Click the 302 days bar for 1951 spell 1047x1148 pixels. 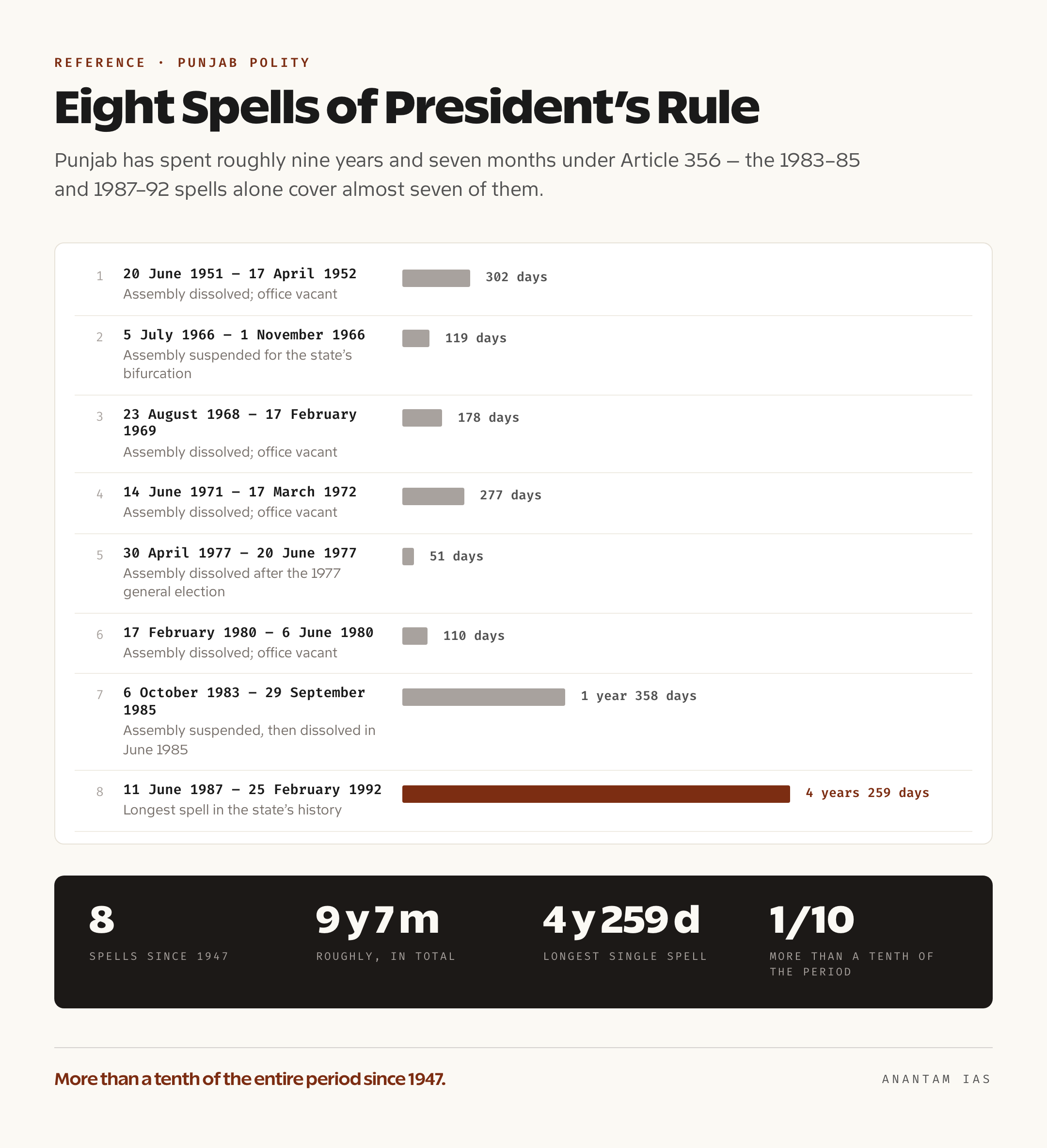(x=436, y=278)
